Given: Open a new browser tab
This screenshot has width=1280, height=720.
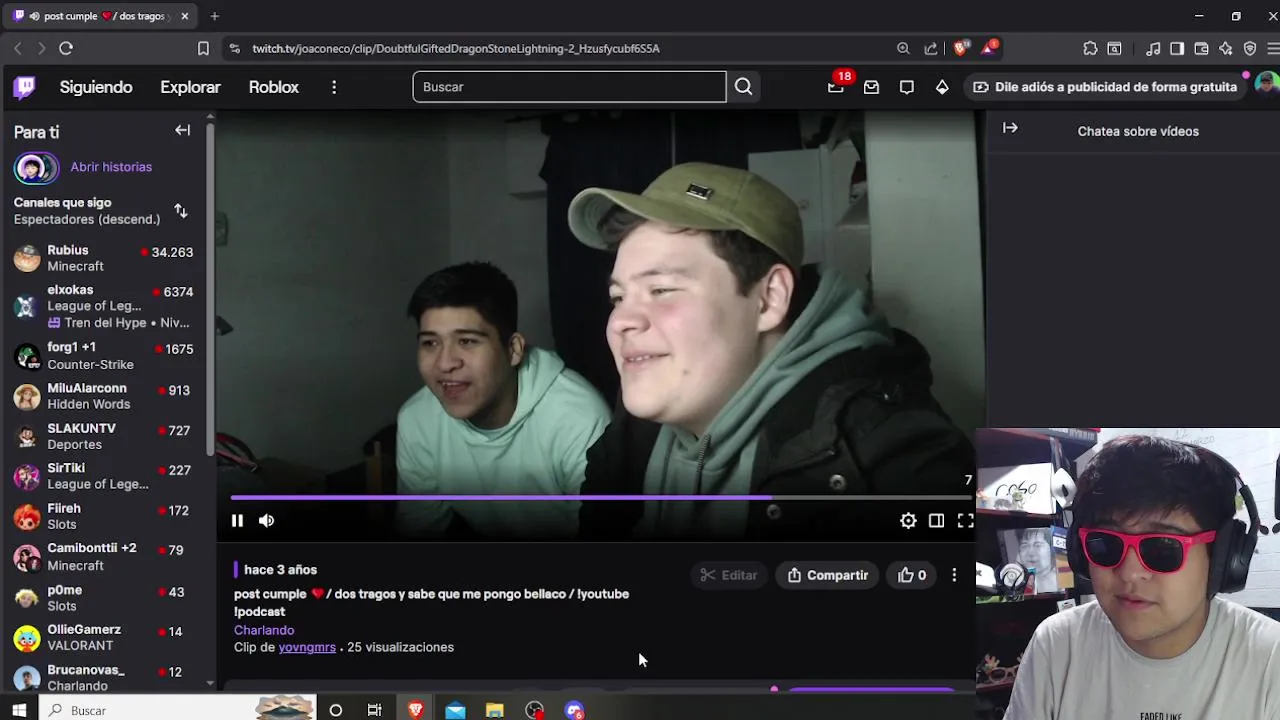Looking at the screenshot, I should point(214,16).
